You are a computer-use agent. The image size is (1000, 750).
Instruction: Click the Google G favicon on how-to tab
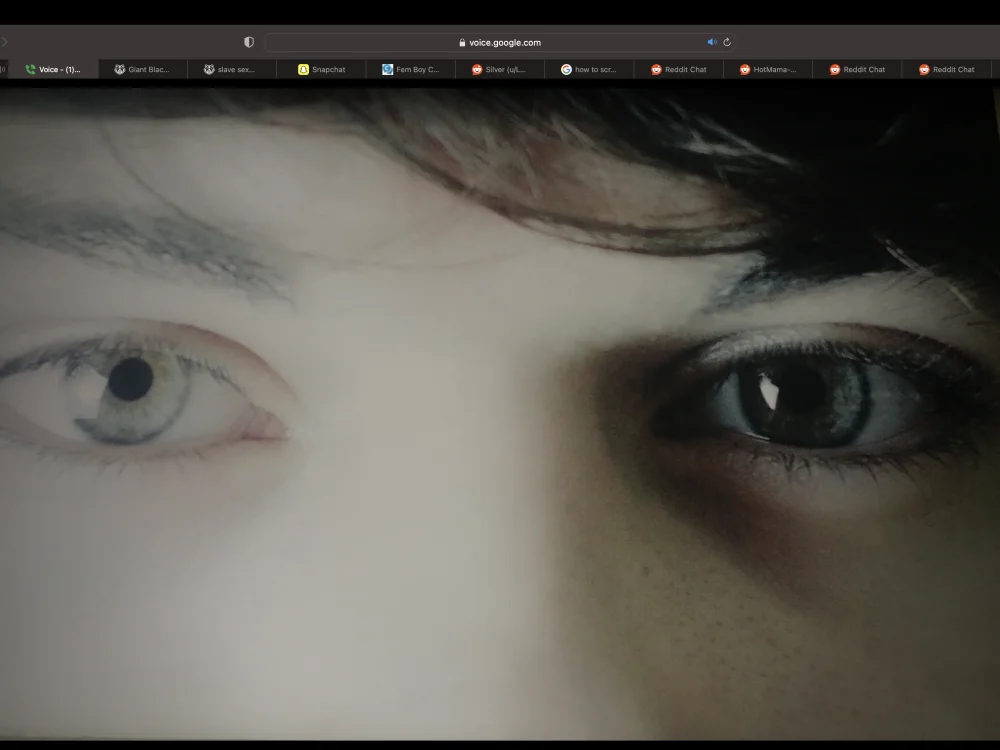point(564,69)
